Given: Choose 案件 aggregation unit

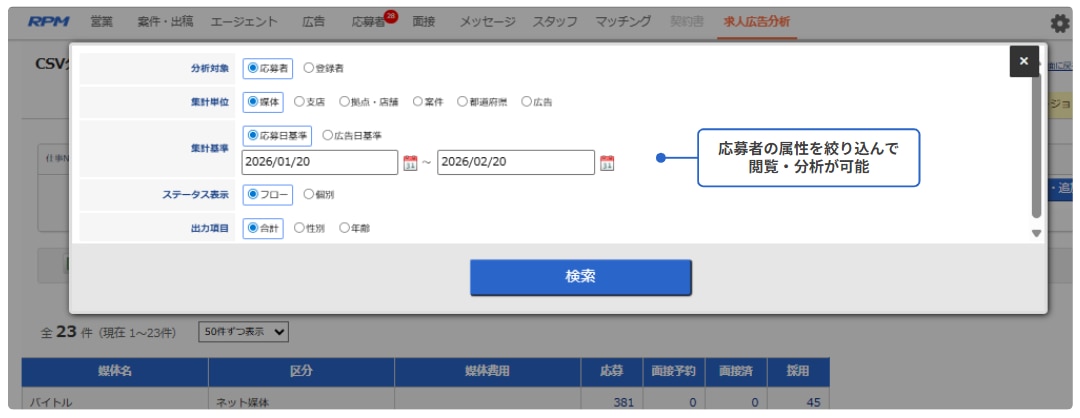Looking at the screenshot, I should click(428, 101).
